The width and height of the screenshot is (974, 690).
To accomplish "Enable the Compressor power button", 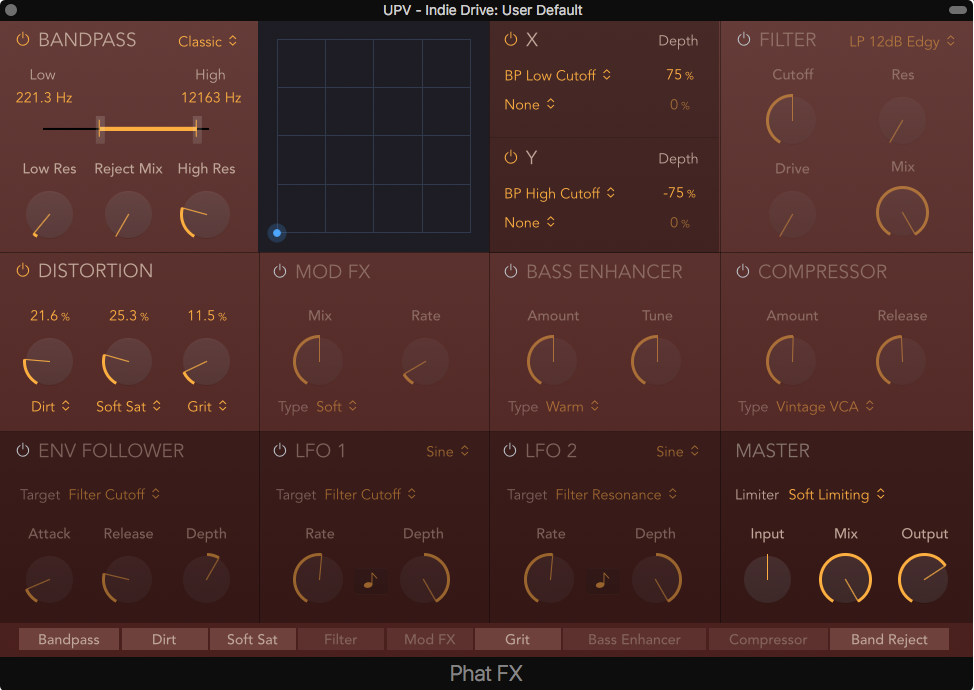I will pyautogui.click(x=742, y=271).
